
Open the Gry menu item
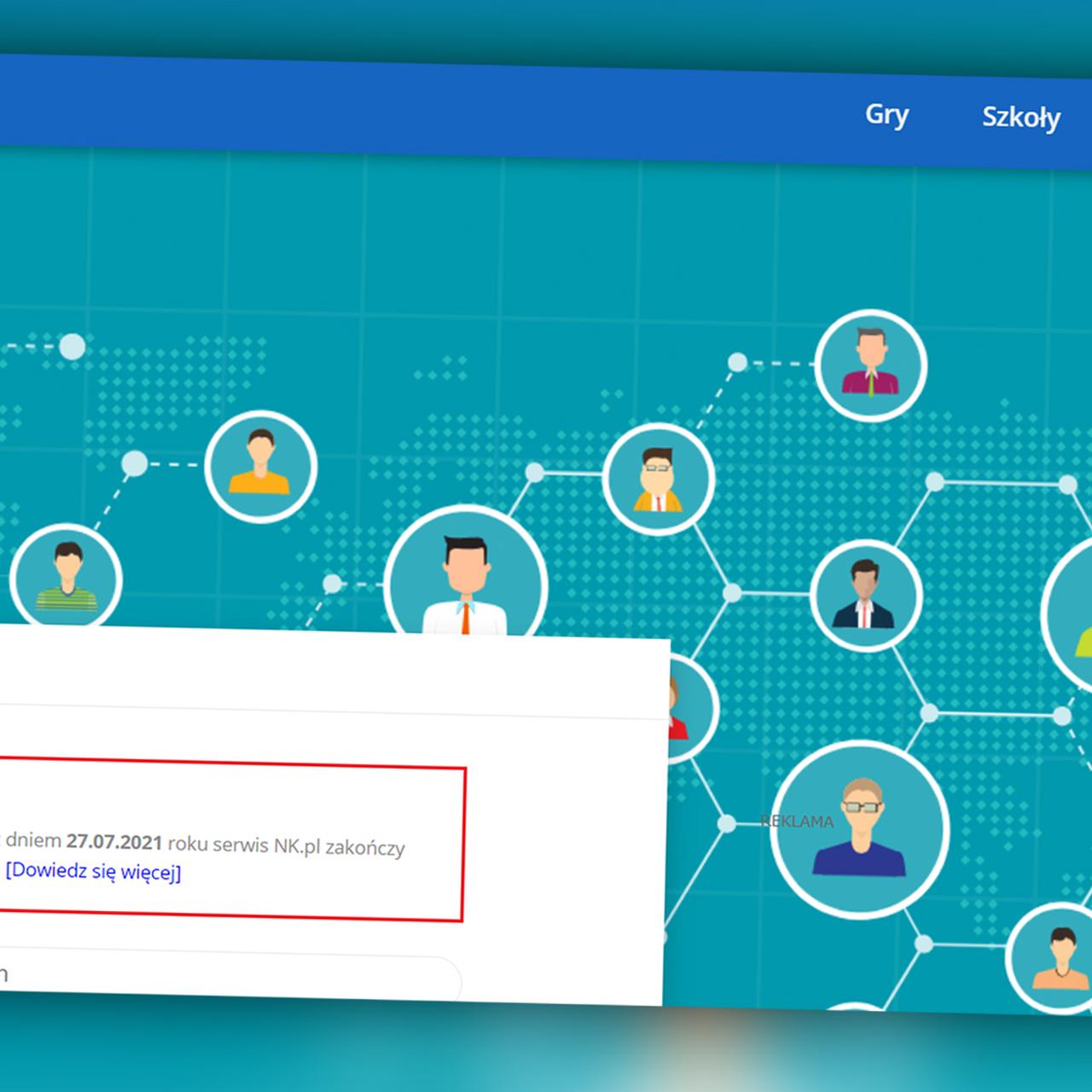[x=886, y=115]
